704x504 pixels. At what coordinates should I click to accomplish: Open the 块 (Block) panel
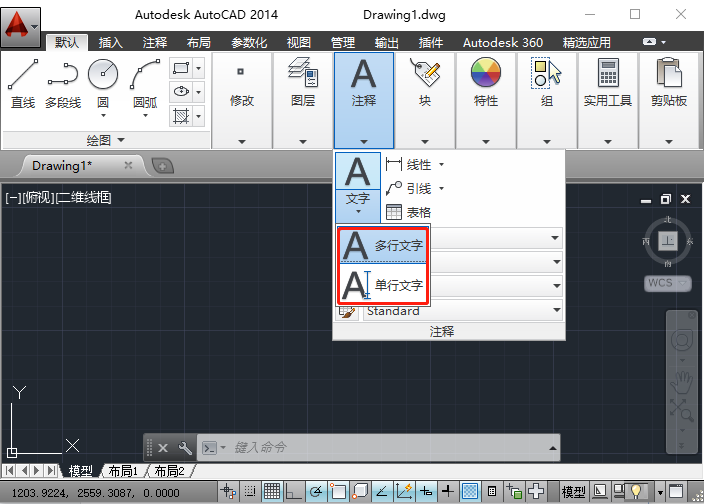coord(425,100)
